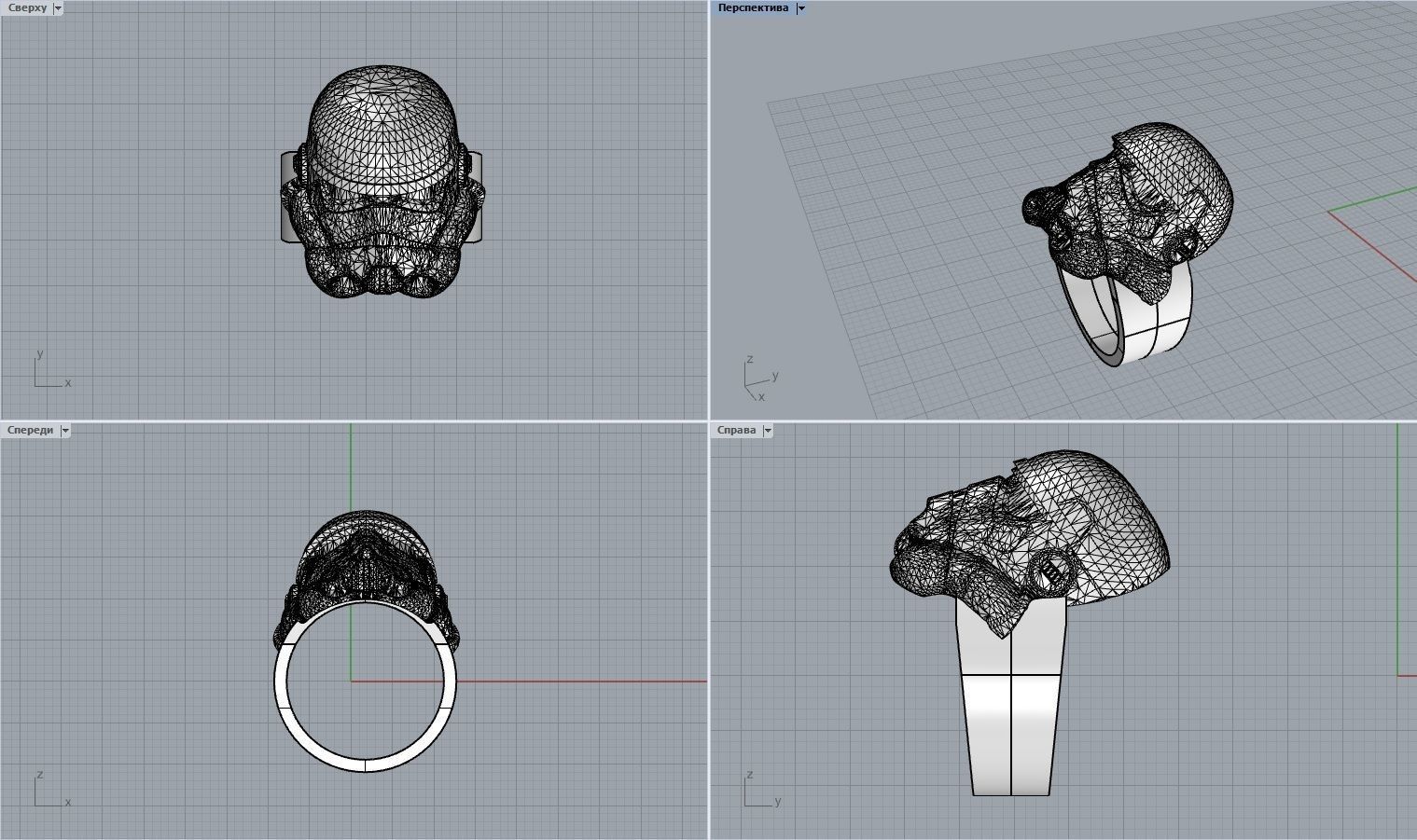1417x840 pixels.
Task: Open the Перспектива viewport menu arrow
Action: tap(800, 8)
